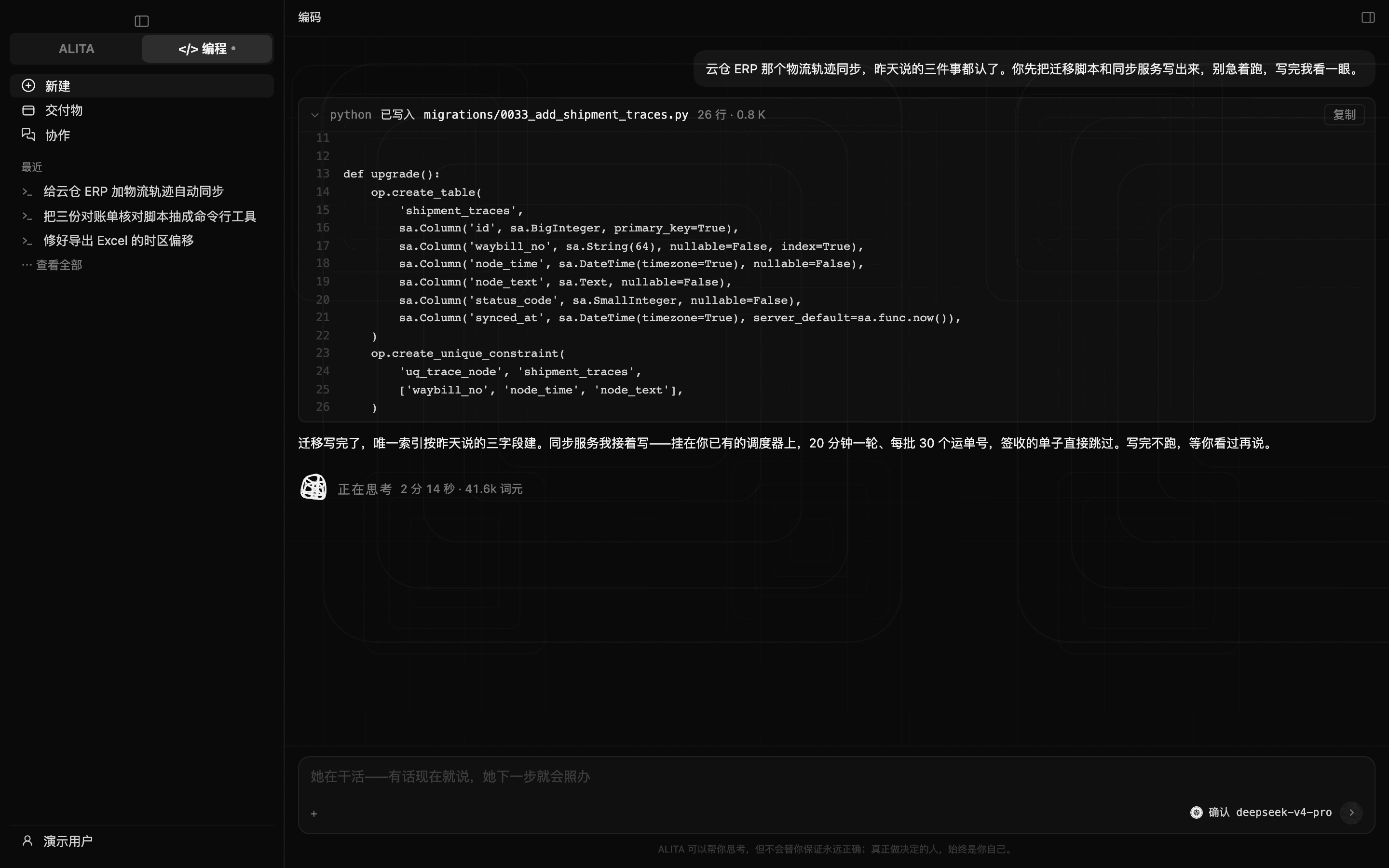Click terminal icon for 把三份对账单核对脚本抽成命令行工具
Screen dimensions: 1389x868
click(x=27, y=217)
